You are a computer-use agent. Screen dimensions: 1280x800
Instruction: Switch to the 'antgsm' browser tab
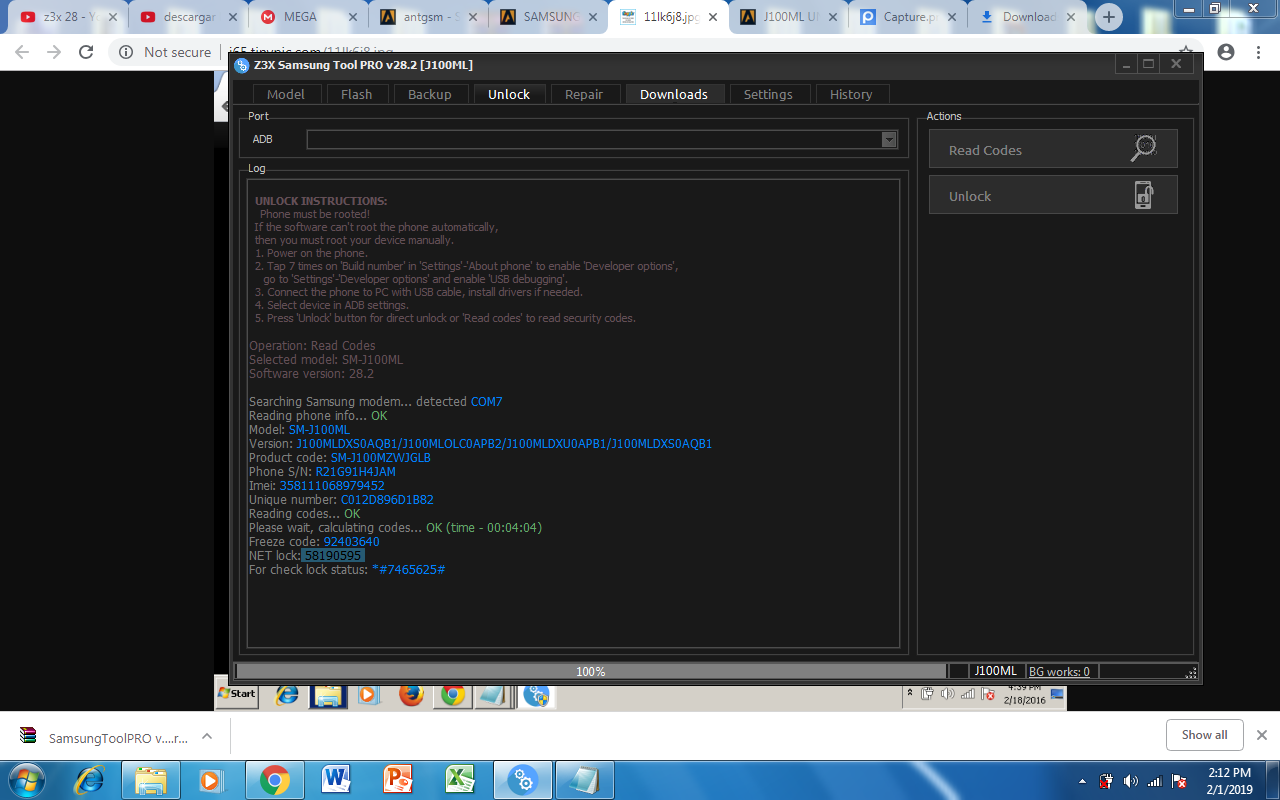click(430, 17)
